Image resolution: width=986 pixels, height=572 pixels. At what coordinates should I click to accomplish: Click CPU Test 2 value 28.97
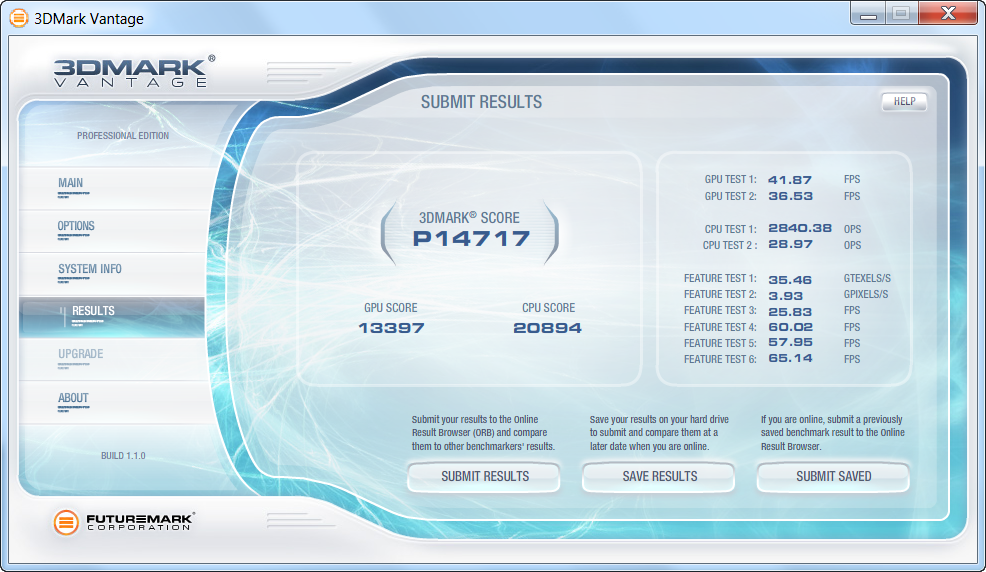coord(790,245)
